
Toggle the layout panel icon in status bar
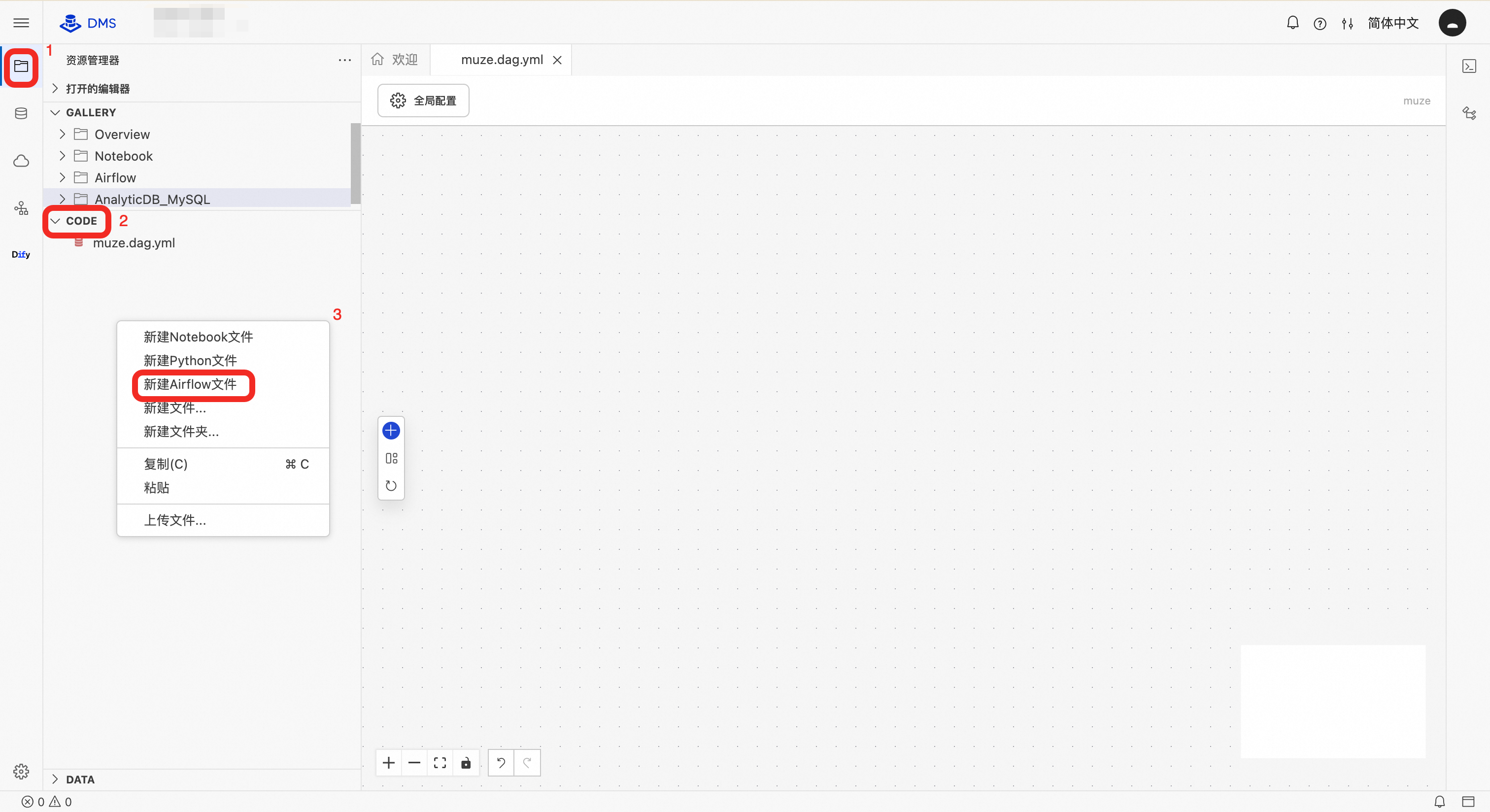[x=1468, y=802]
